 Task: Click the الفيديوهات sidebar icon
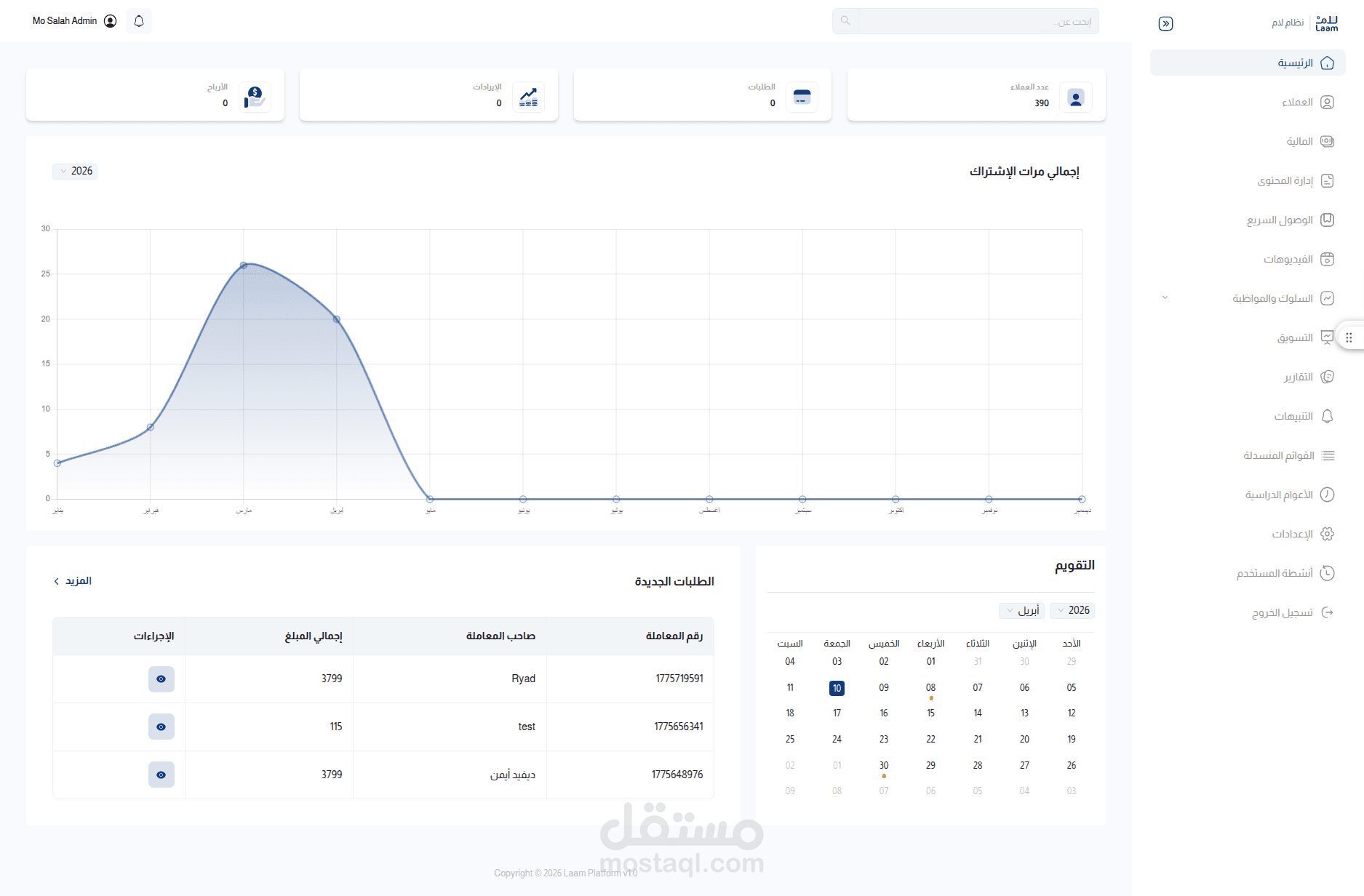coord(1327,260)
